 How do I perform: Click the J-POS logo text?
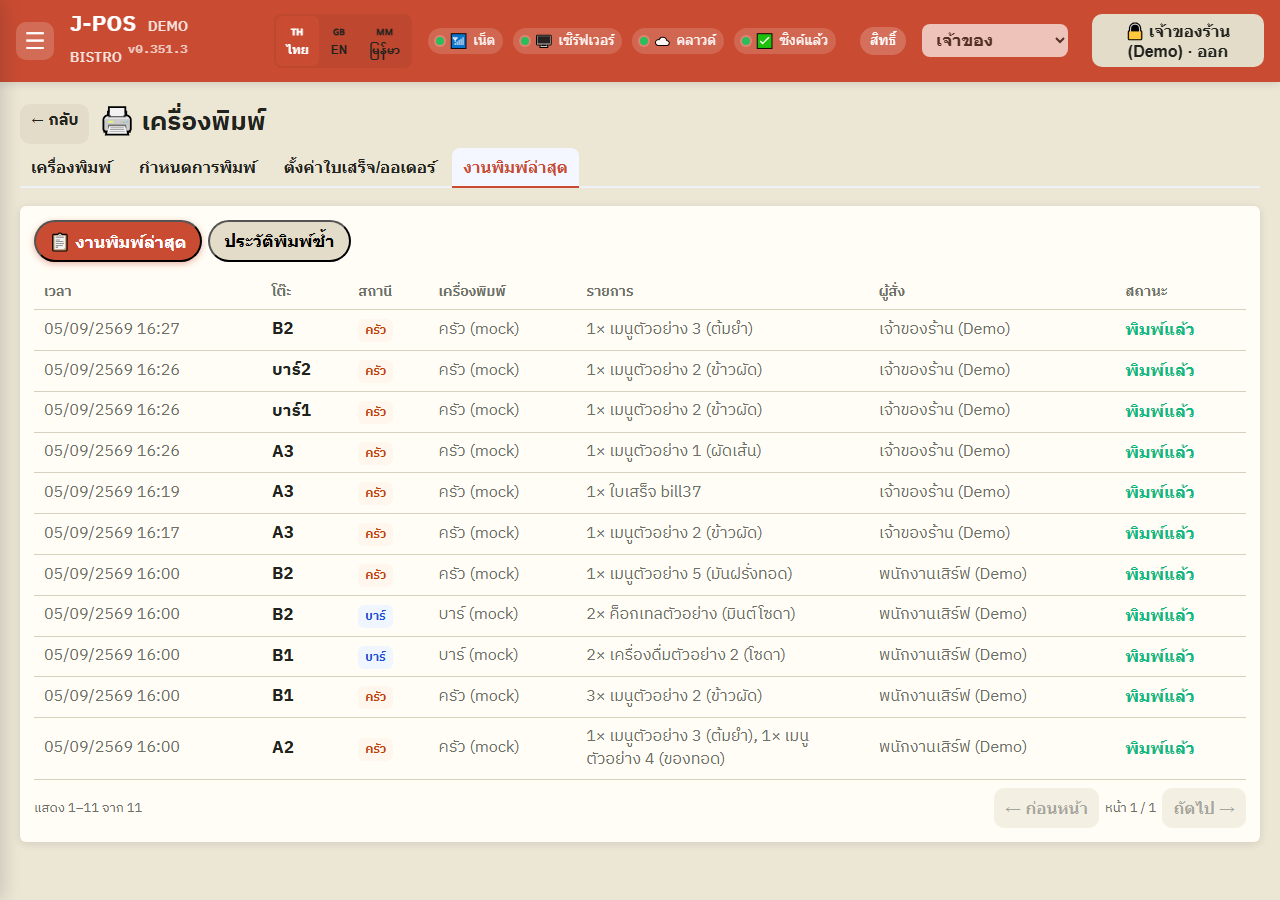[x=103, y=25]
